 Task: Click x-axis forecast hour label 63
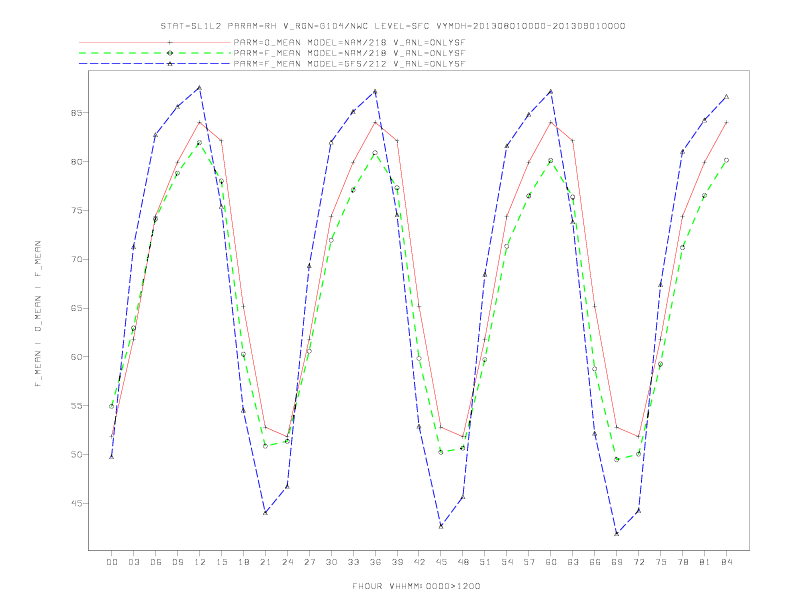point(573,562)
